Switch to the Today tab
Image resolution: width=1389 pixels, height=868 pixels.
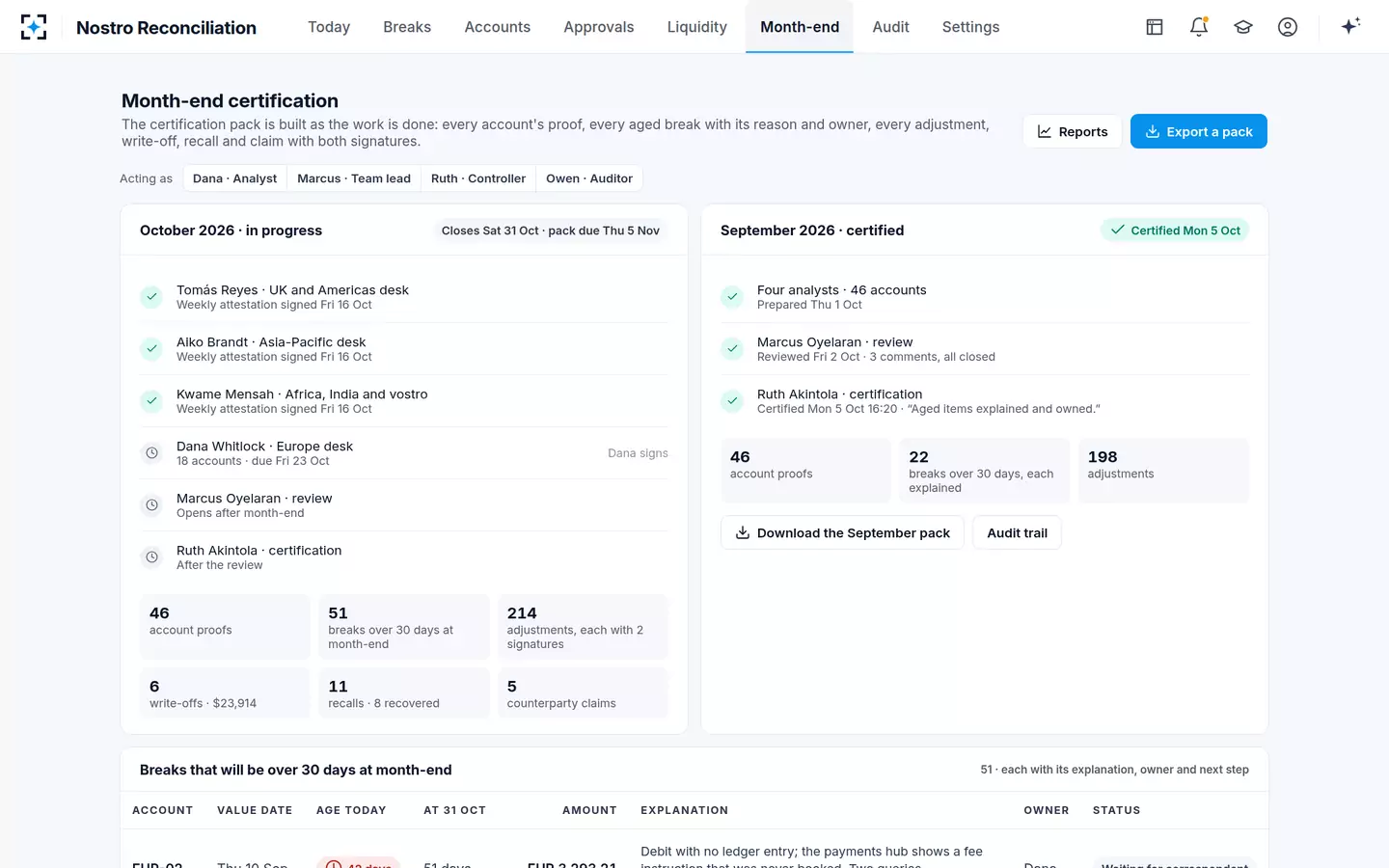pyautogui.click(x=329, y=27)
